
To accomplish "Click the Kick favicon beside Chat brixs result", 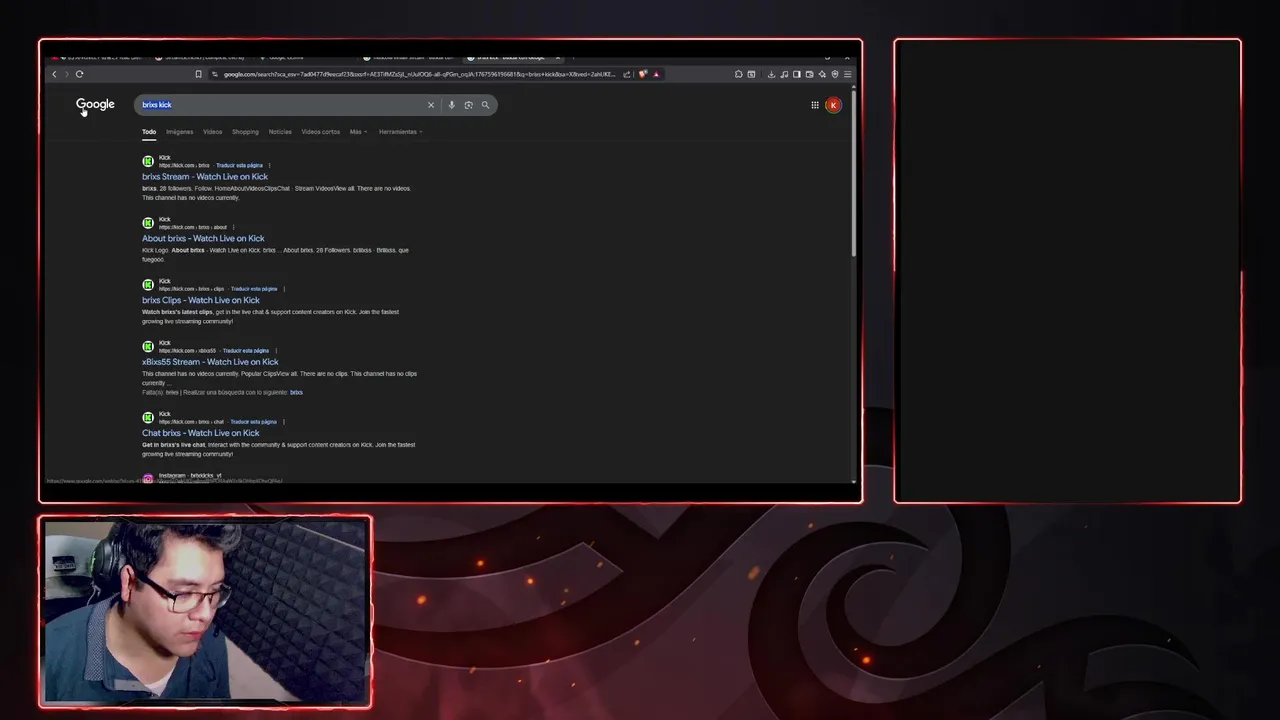I will [x=148, y=417].
